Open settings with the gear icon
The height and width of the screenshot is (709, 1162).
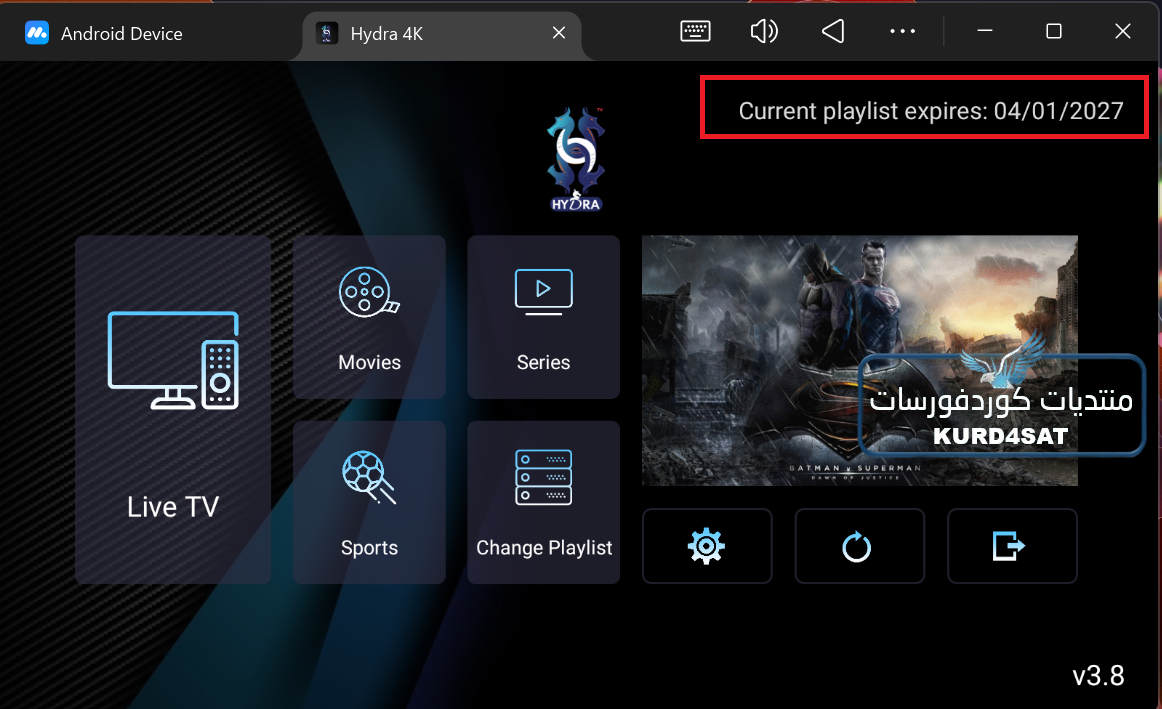(707, 546)
